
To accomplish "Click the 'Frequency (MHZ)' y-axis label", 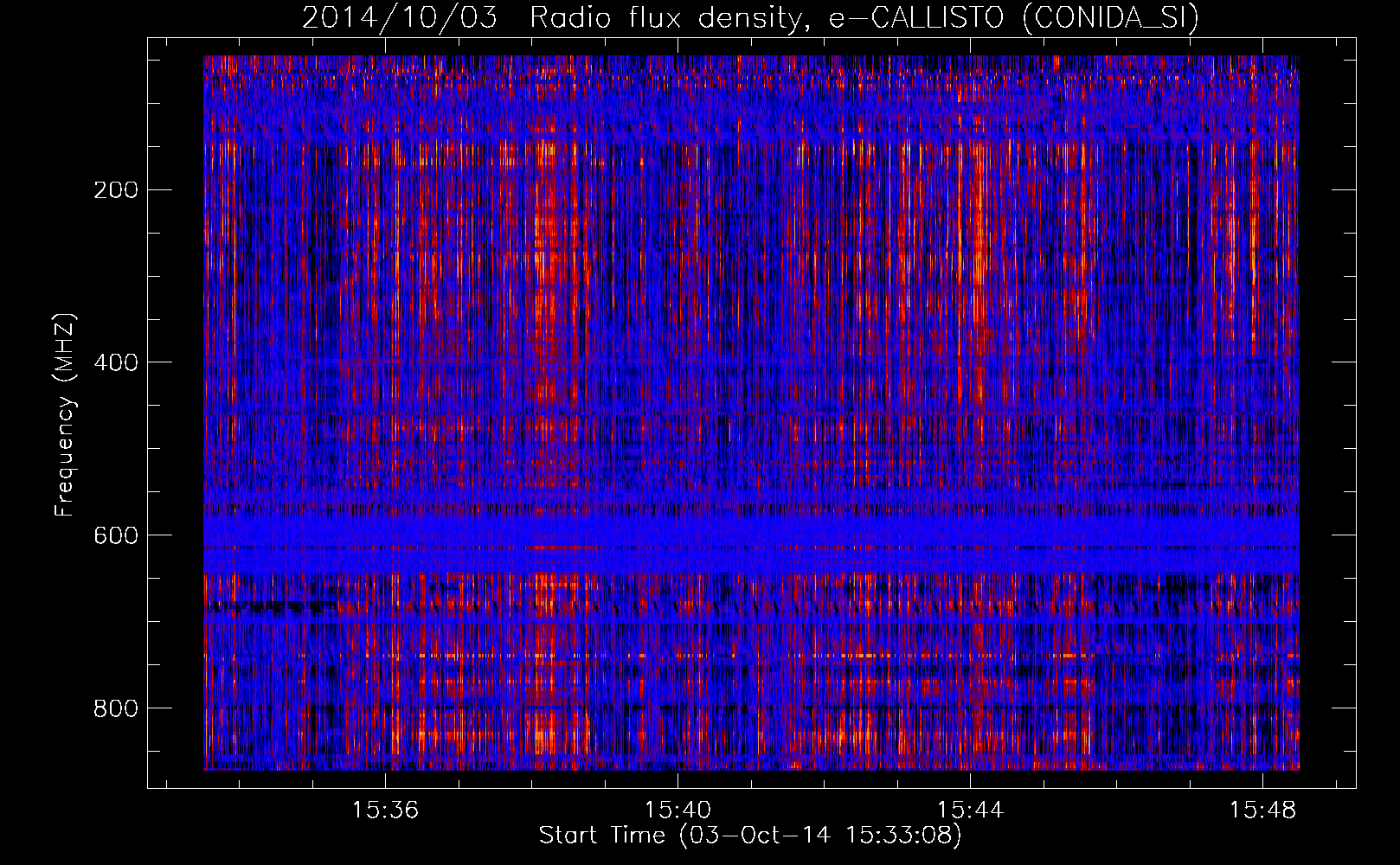I will tap(64, 415).
